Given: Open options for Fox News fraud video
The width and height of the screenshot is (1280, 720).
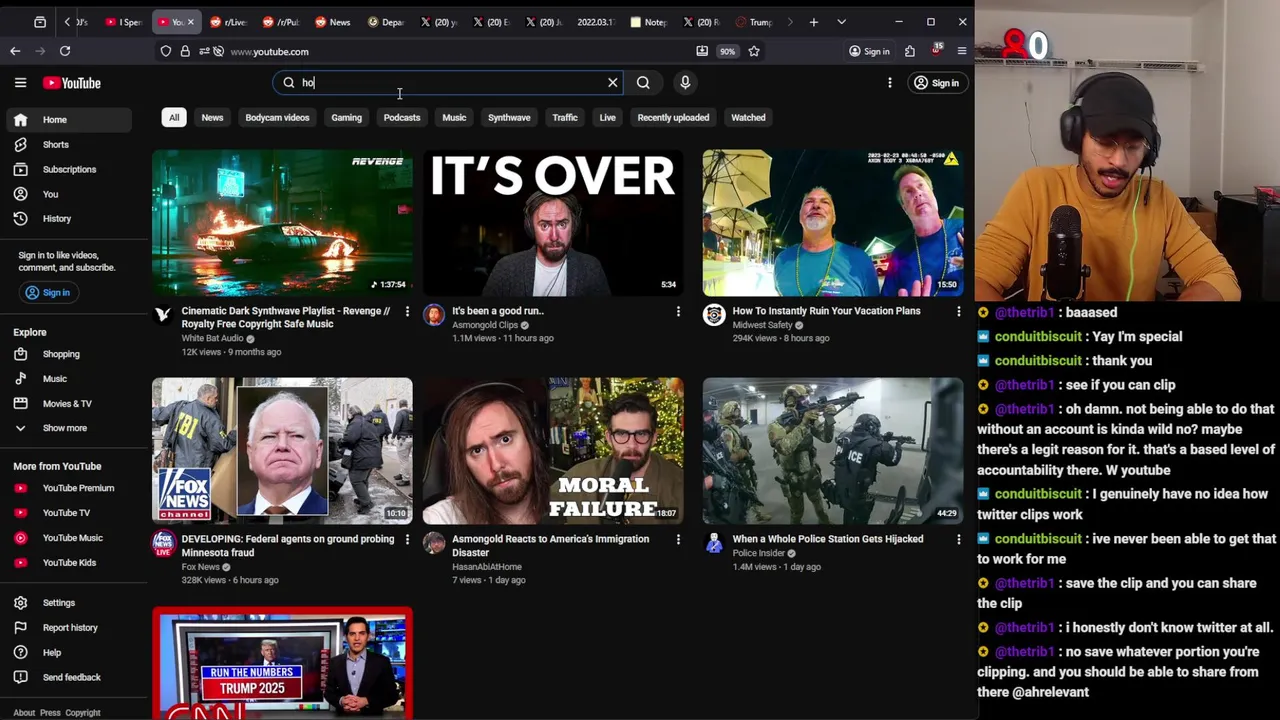Looking at the screenshot, I should pyautogui.click(x=407, y=540).
